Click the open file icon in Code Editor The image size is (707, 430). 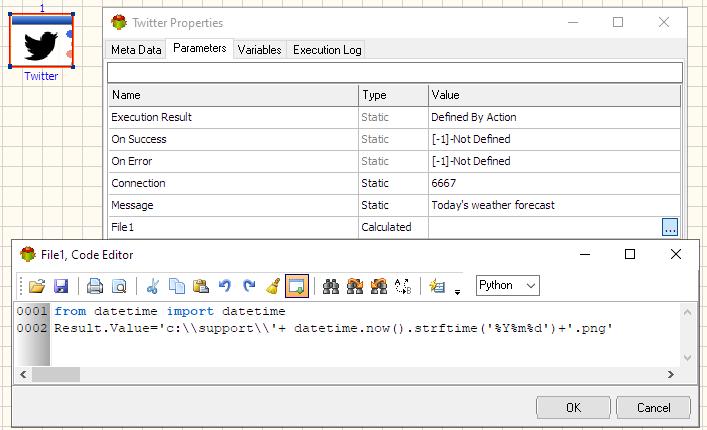37,286
